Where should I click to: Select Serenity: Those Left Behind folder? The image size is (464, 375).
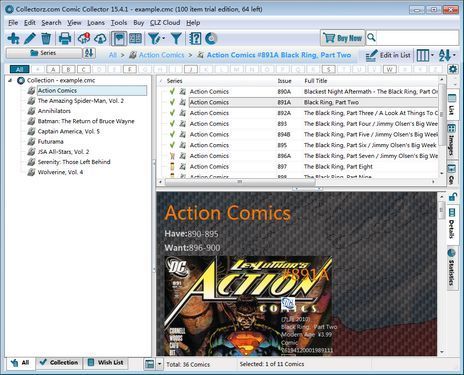74,162
